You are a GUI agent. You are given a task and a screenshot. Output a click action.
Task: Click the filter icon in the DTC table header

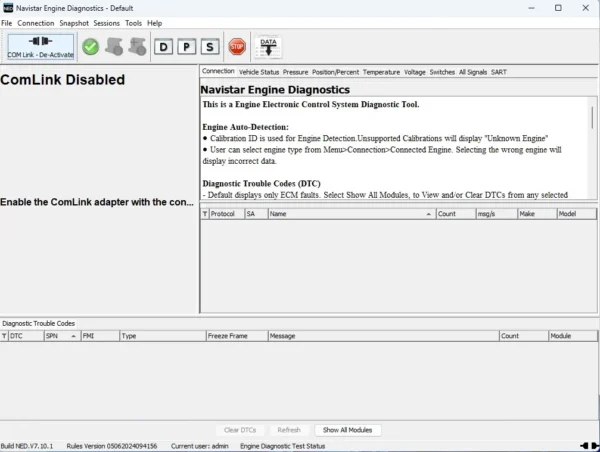coord(4,336)
